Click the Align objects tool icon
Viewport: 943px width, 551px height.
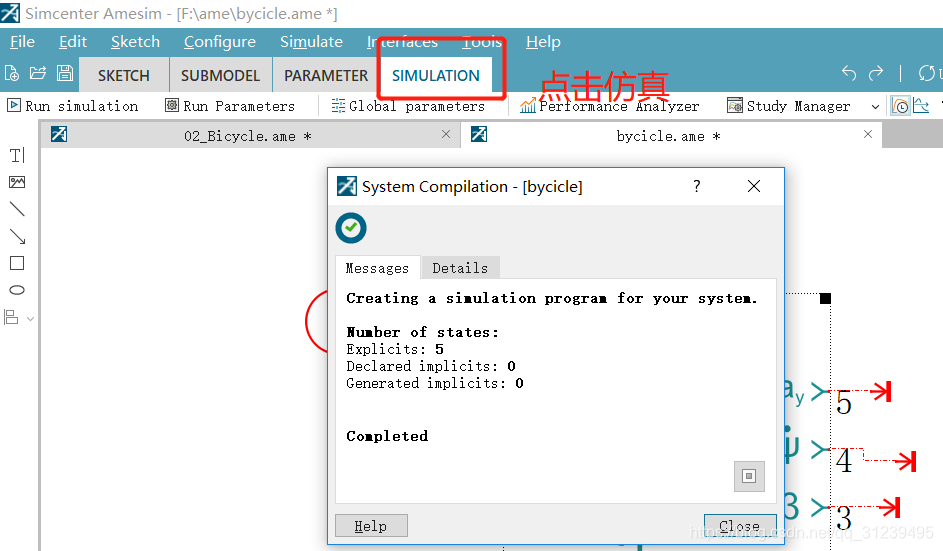[x=11, y=317]
